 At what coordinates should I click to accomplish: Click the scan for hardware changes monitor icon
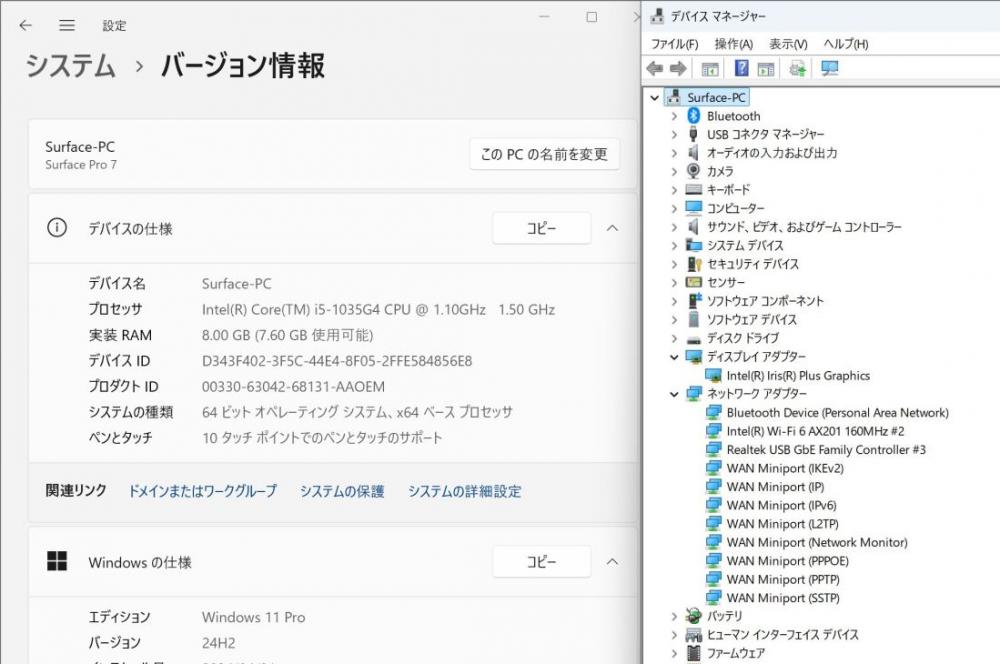coord(830,68)
